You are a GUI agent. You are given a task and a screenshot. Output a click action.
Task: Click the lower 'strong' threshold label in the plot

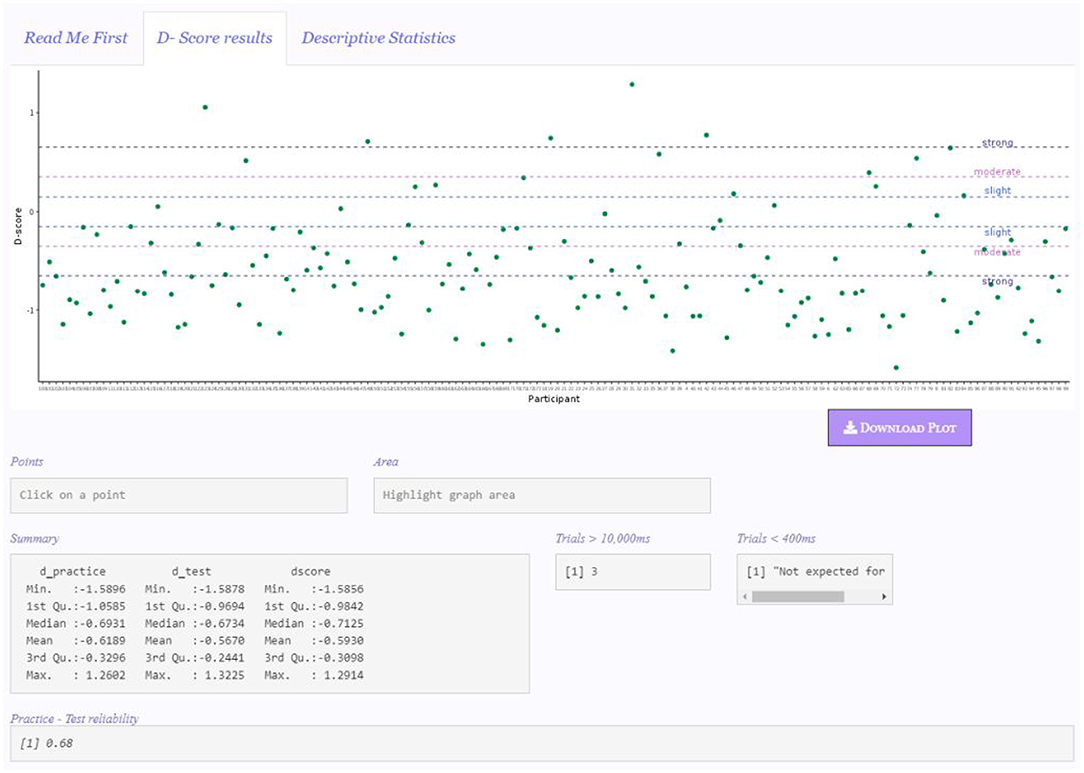click(998, 281)
